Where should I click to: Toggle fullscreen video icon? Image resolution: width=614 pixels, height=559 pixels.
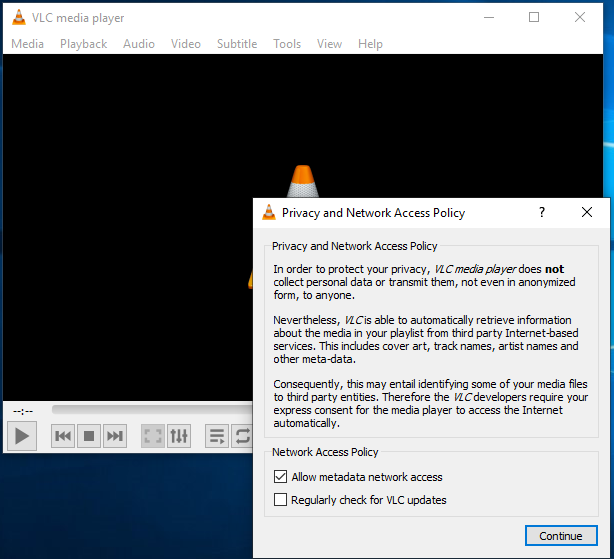pyautogui.click(x=153, y=436)
